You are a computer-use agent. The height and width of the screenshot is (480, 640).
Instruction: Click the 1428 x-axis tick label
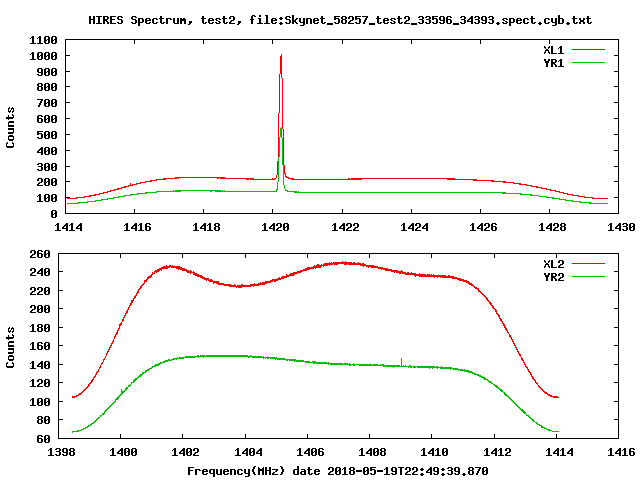pyautogui.click(x=552, y=227)
